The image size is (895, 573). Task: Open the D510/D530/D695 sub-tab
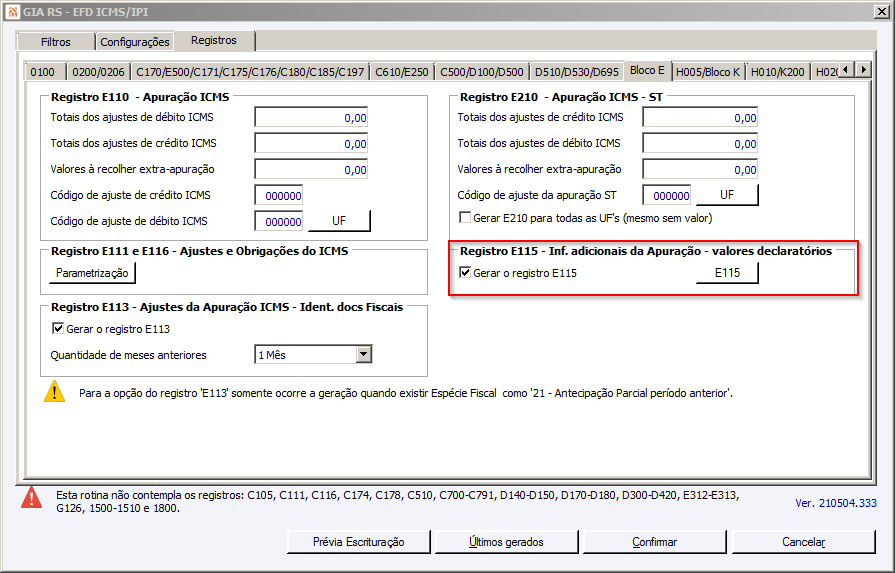576,72
